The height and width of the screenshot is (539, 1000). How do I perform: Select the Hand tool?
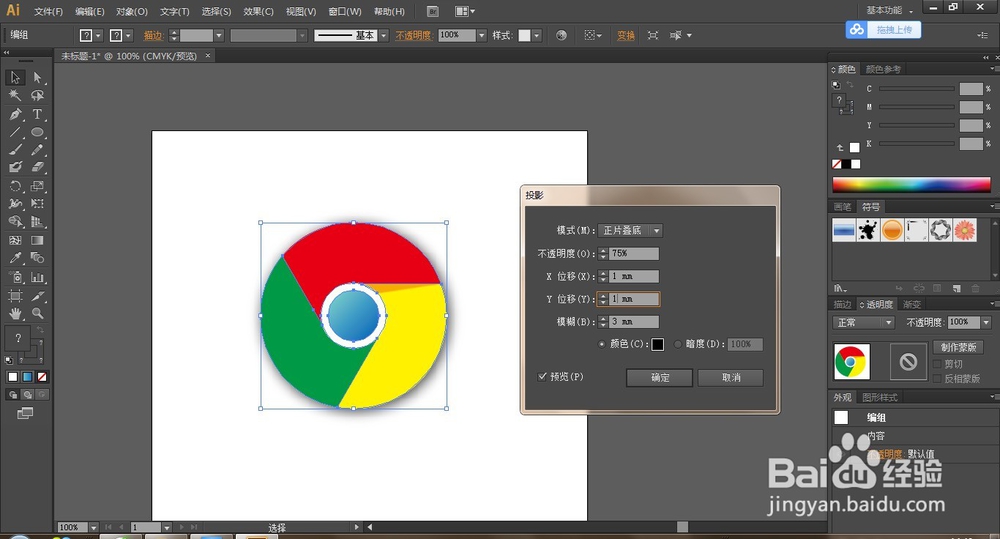tap(15, 314)
